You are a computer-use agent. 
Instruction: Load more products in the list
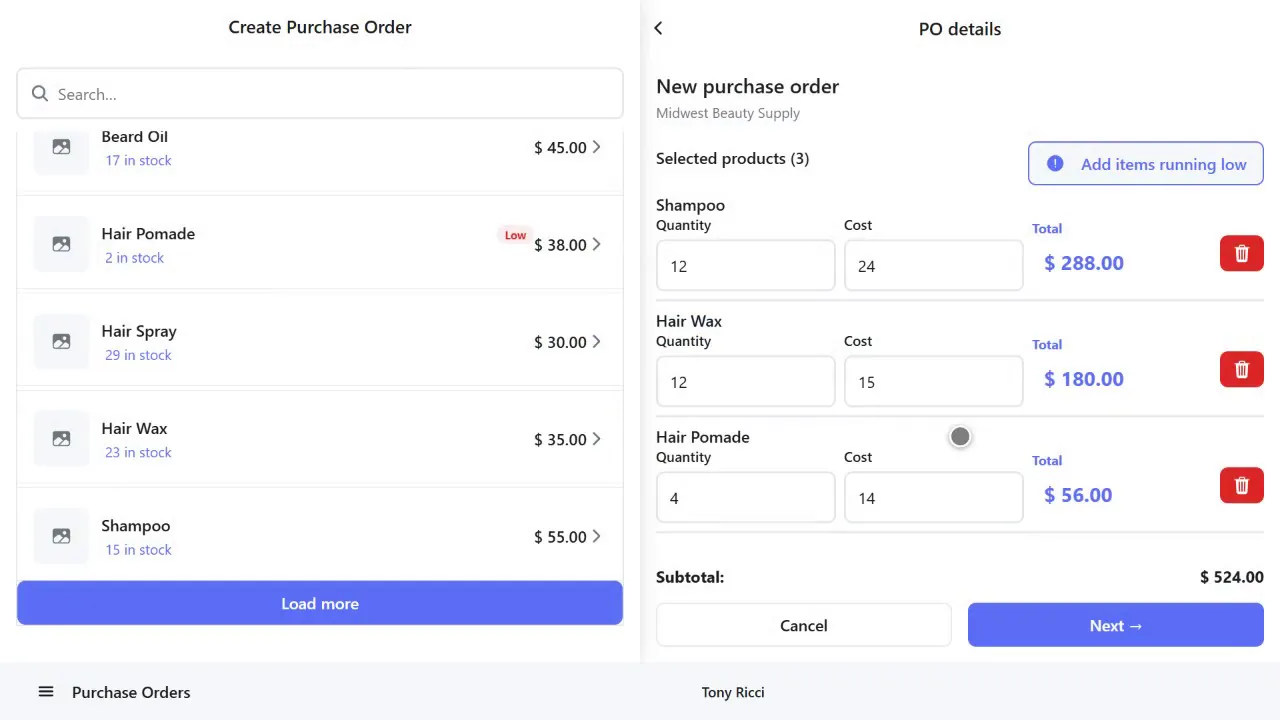tap(320, 604)
